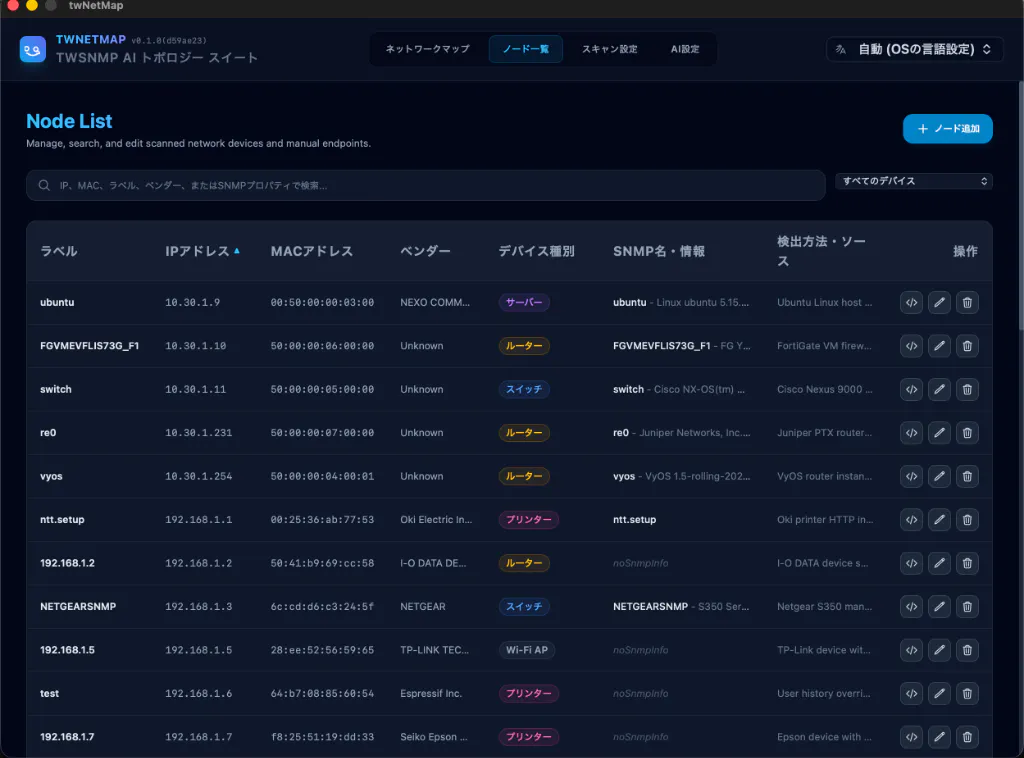Click IP address 192.168.1.6
The height and width of the screenshot is (758, 1024).
pyautogui.click(x=199, y=693)
